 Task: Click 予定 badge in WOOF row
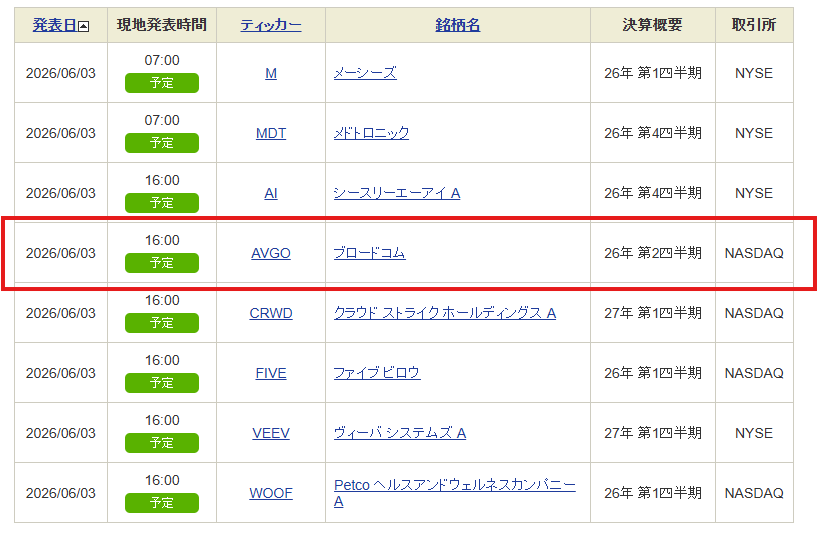pyautogui.click(x=162, y=502)
